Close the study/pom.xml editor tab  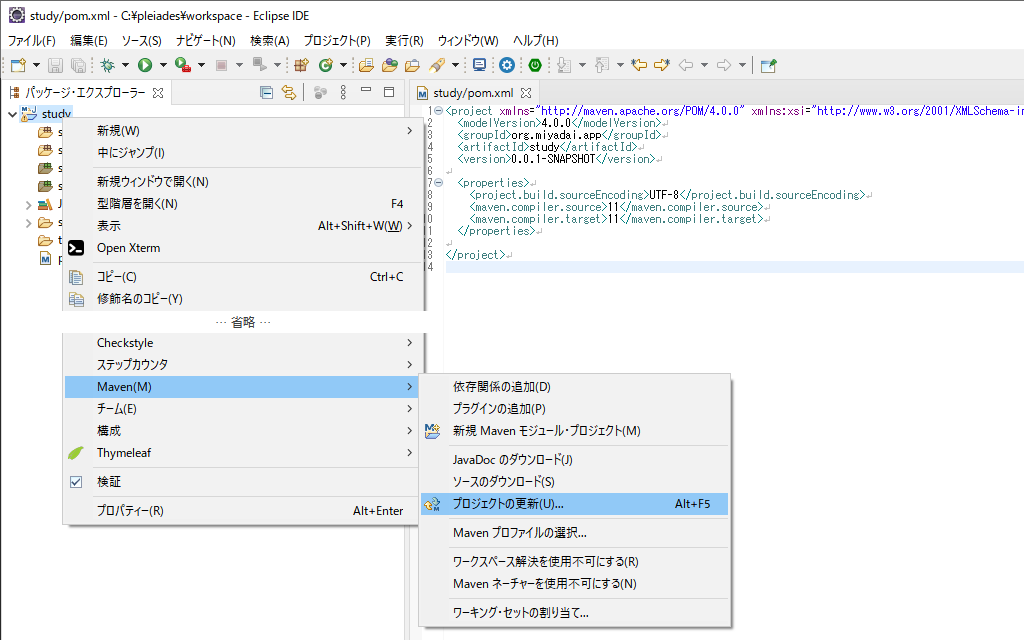pyautogui.click(x=526, y=93)
